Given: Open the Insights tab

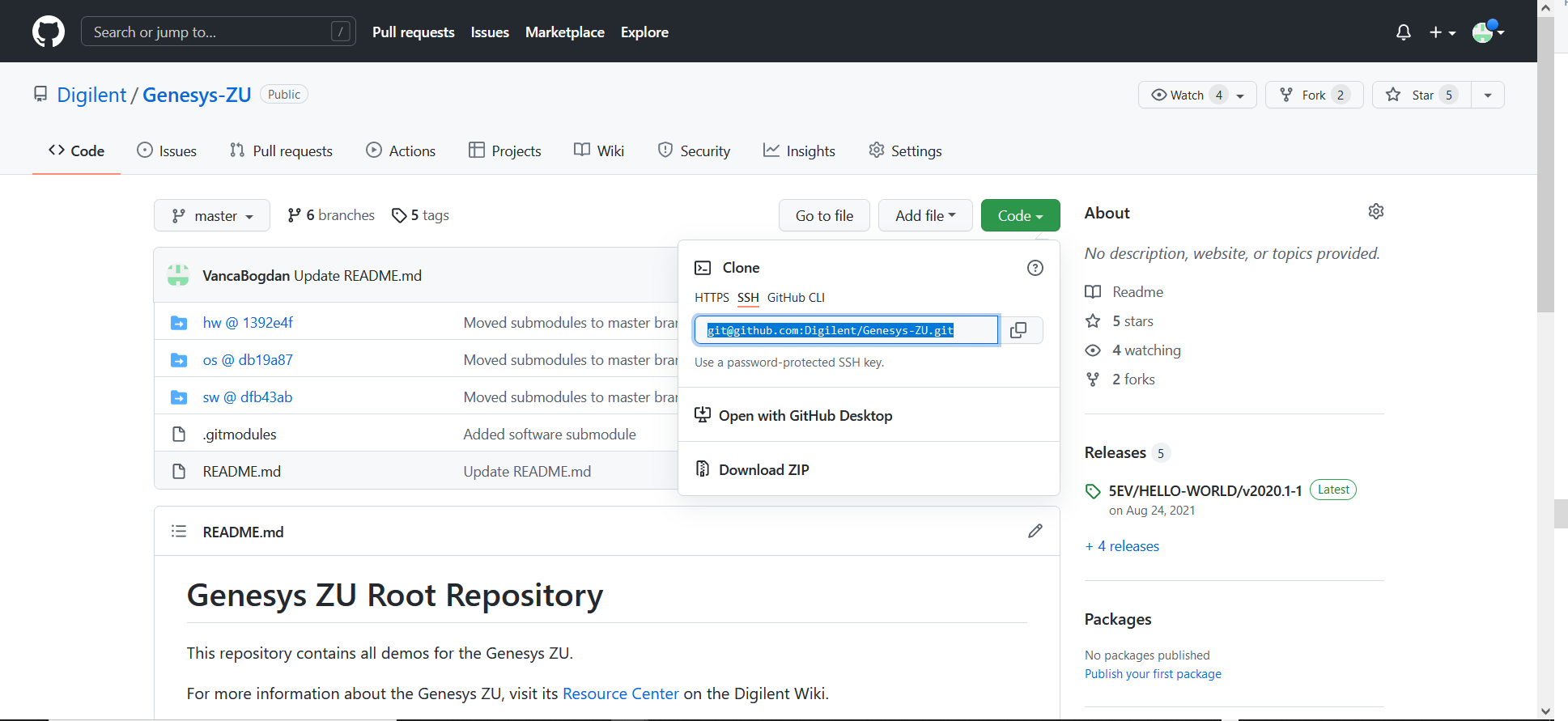Looking at the screenshot, I should 799,151.
